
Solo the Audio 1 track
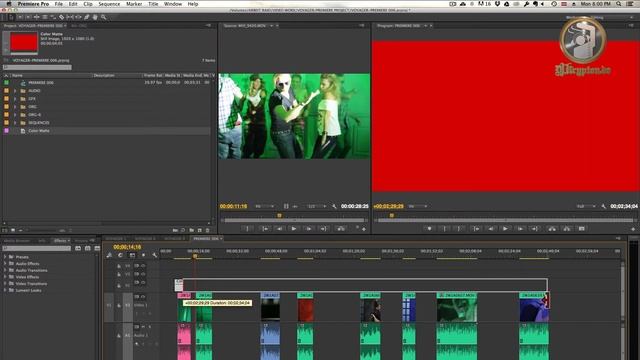click(x=149, y=327)
